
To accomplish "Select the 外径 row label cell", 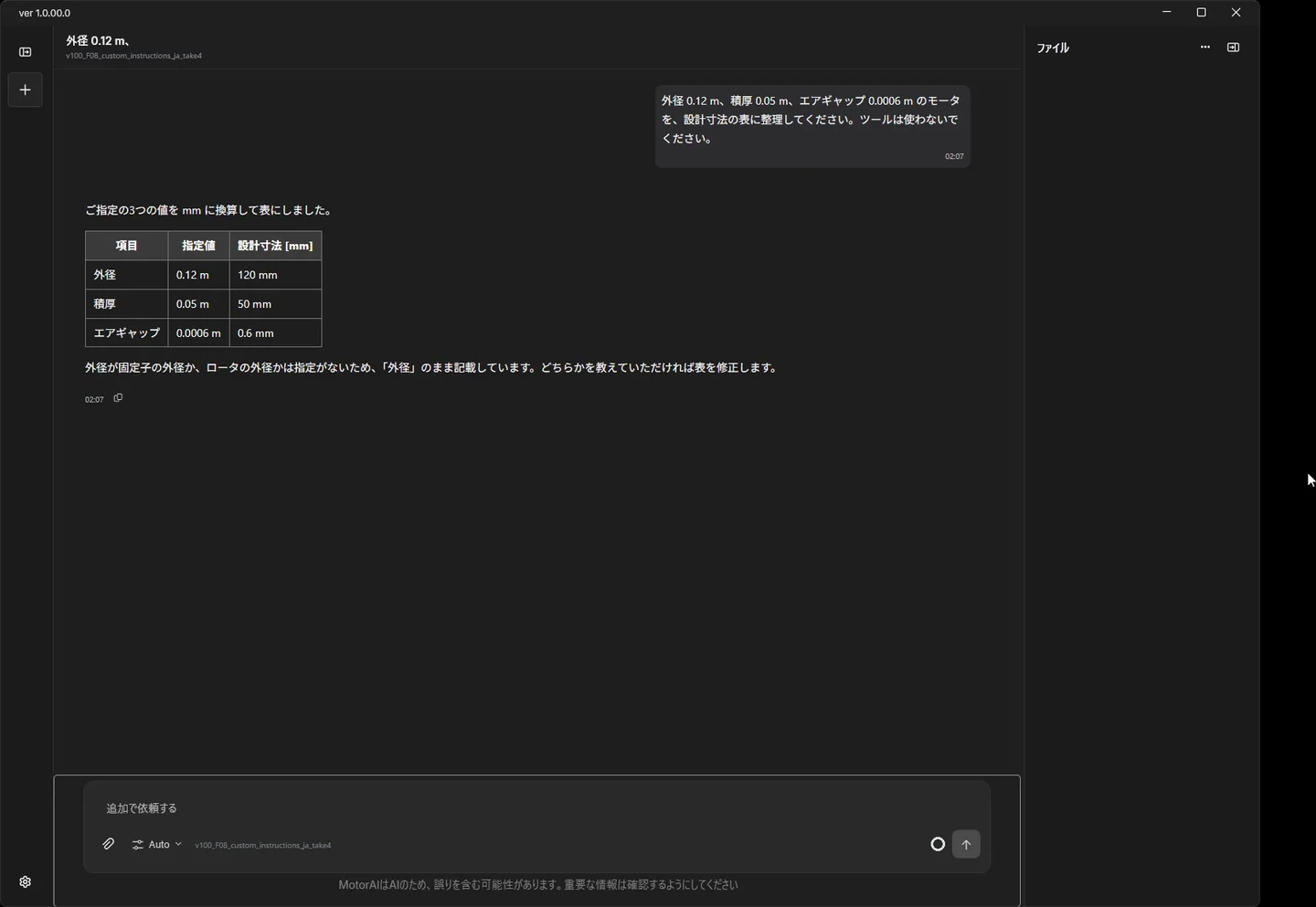I will point(127,275).
